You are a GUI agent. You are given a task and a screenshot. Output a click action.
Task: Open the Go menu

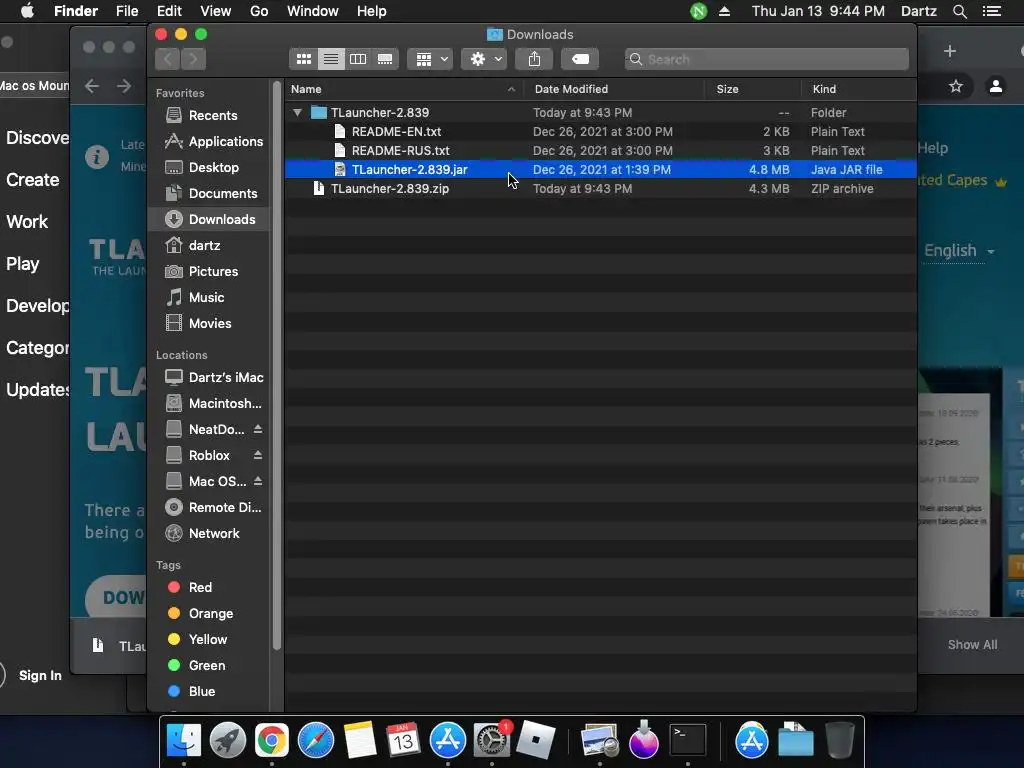(x=259, y=11)
